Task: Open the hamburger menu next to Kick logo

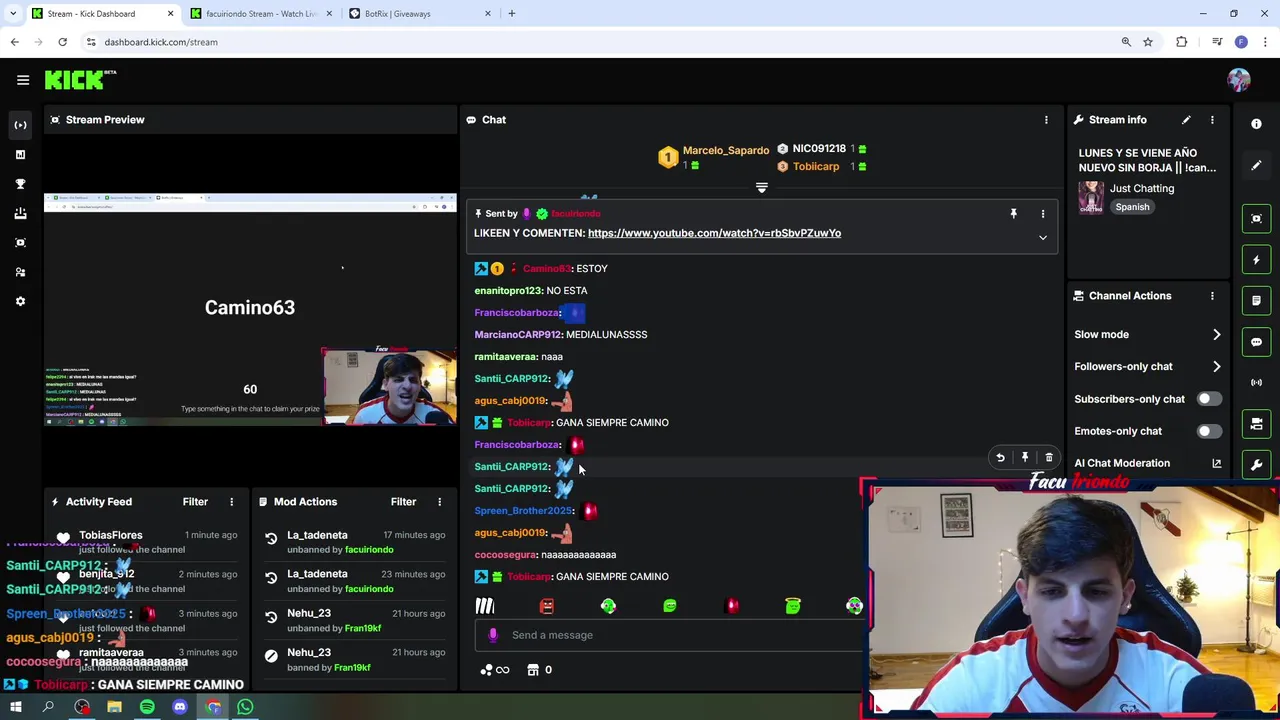Action: [x=23, y=80]
